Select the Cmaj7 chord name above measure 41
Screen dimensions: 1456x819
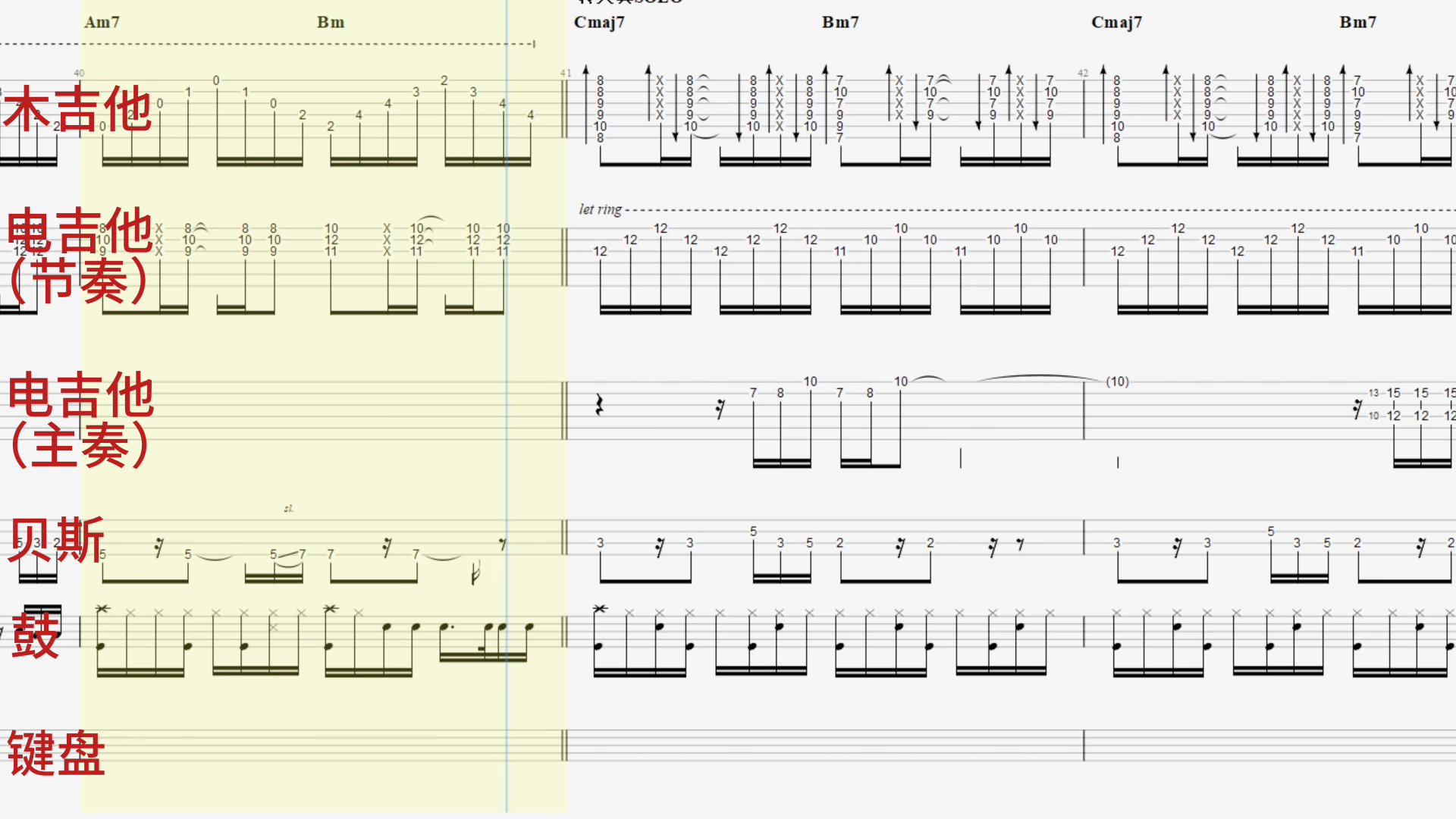coord(599,22)
